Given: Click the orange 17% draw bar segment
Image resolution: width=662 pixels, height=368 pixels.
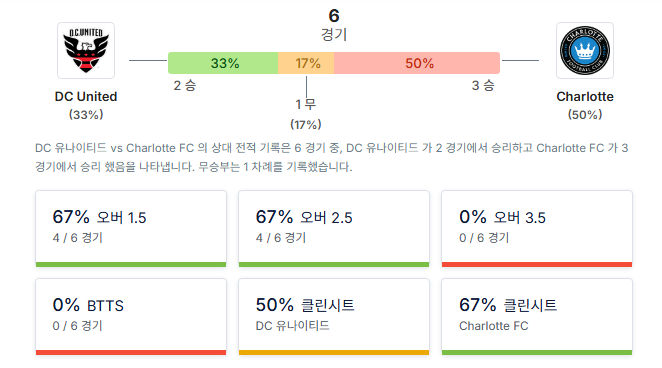Looking at the screenshot, I should tap(306, 63).
